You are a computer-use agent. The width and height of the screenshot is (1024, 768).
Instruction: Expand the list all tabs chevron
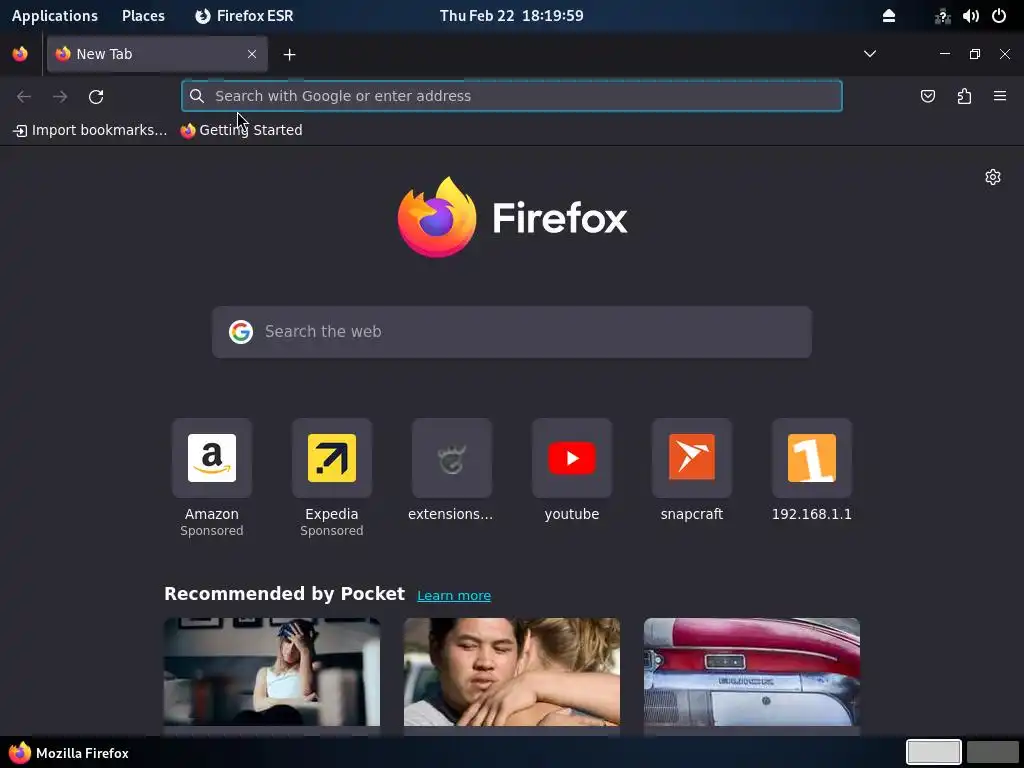(869, 54)
